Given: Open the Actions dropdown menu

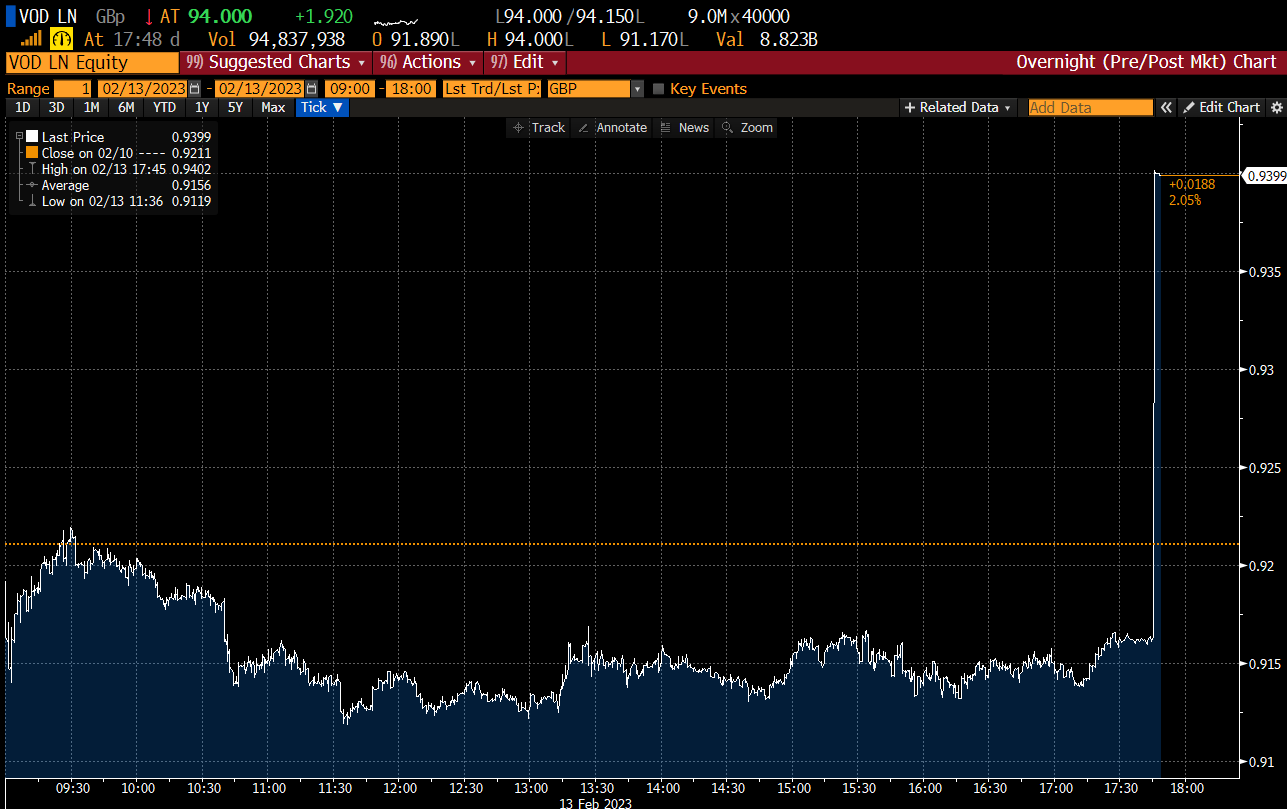Looking at the screenshot, I should (428, 62).
